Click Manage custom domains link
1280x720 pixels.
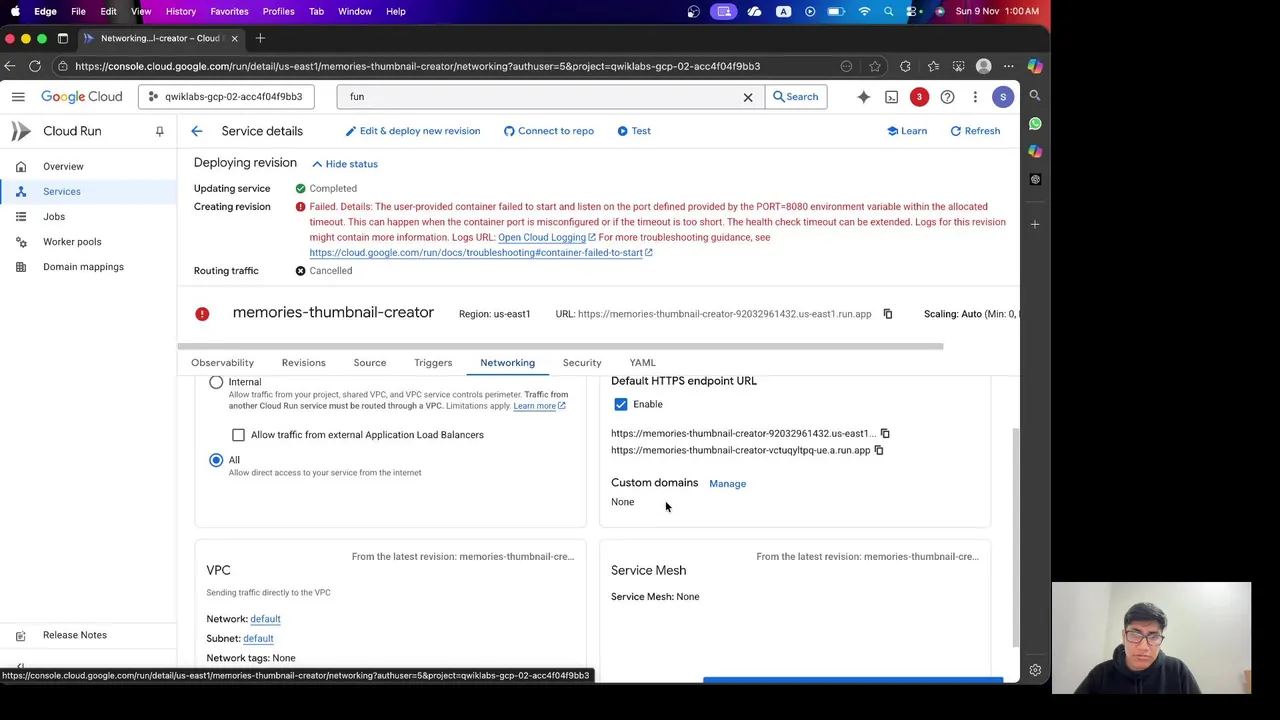[727, 484]
